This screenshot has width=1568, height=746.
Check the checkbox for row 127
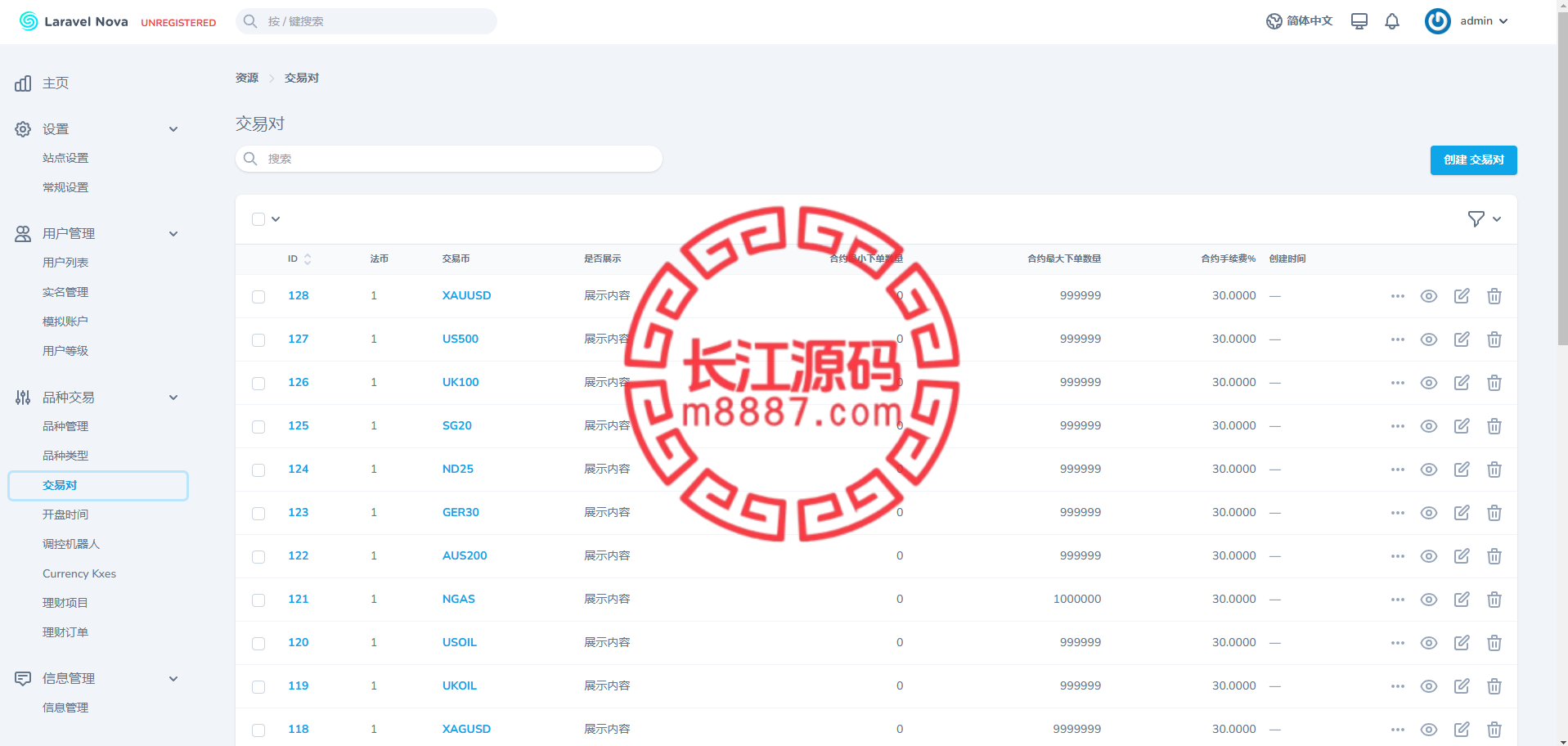pos(258,340)
